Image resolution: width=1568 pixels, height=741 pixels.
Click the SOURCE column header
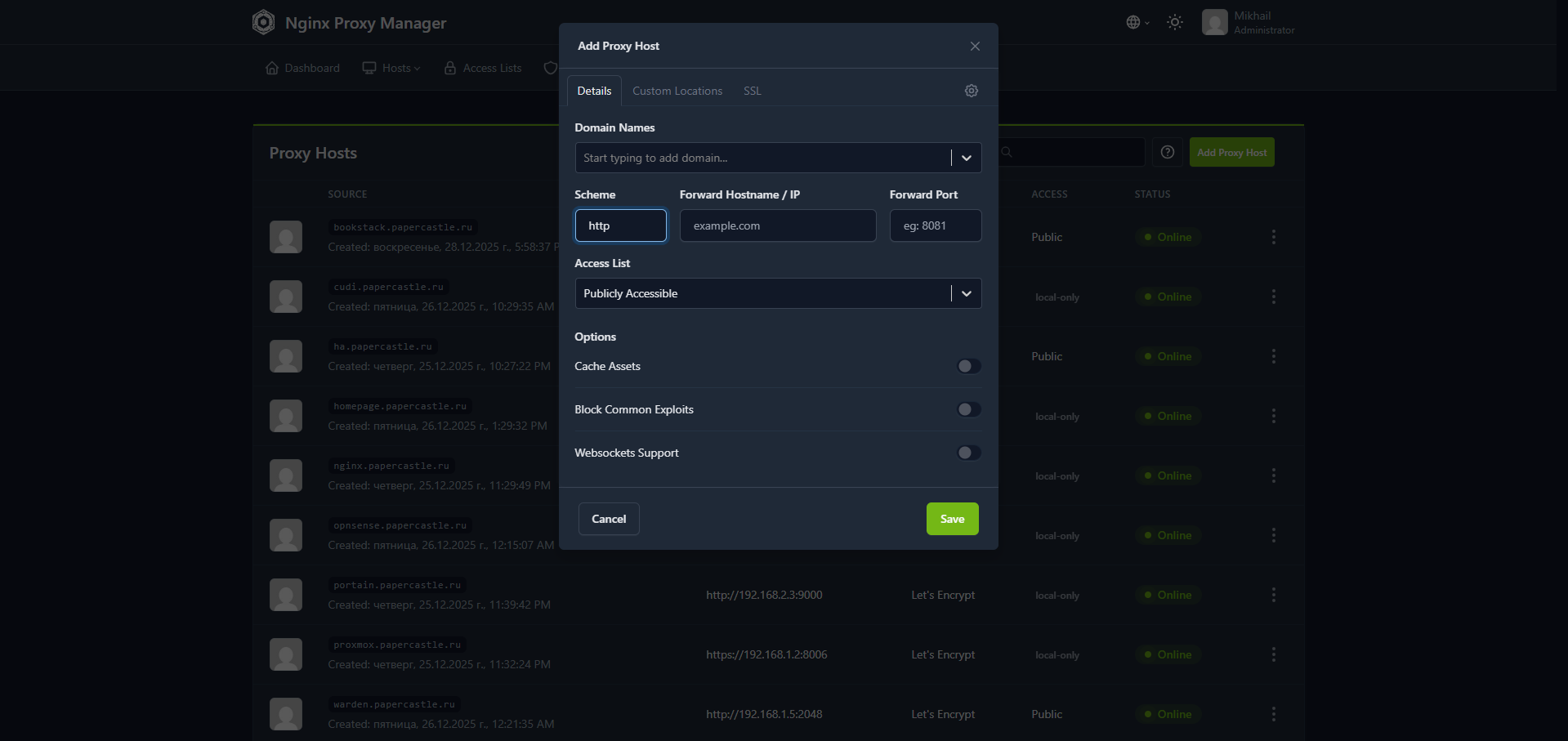347,194
